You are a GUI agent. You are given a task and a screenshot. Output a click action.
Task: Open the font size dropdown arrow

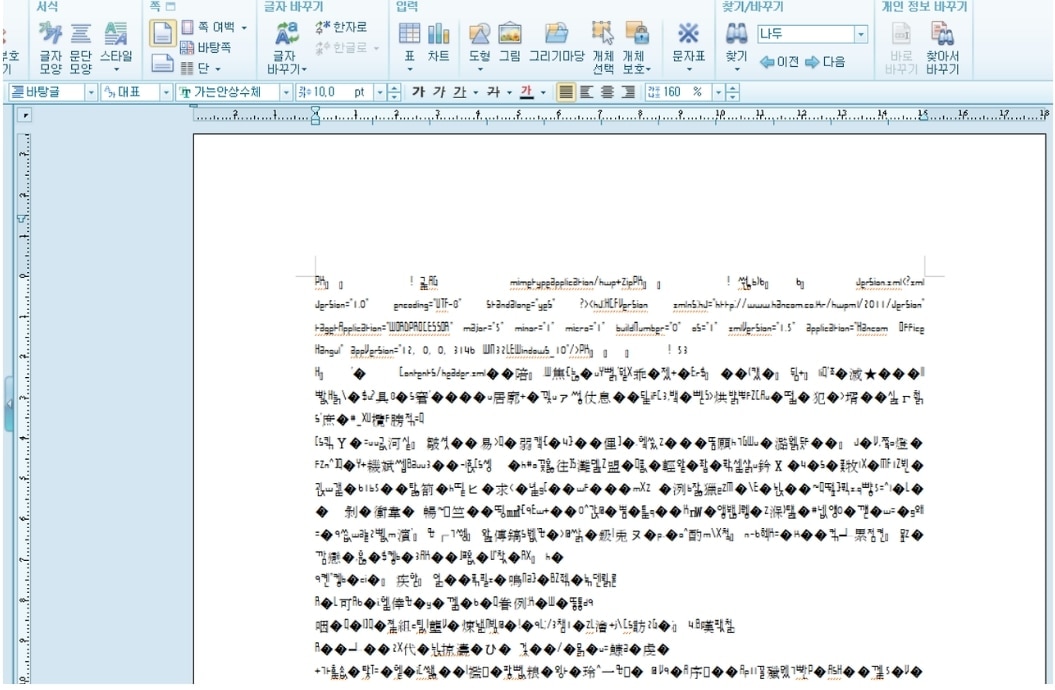pyautogui.click(x=381, y=92)
